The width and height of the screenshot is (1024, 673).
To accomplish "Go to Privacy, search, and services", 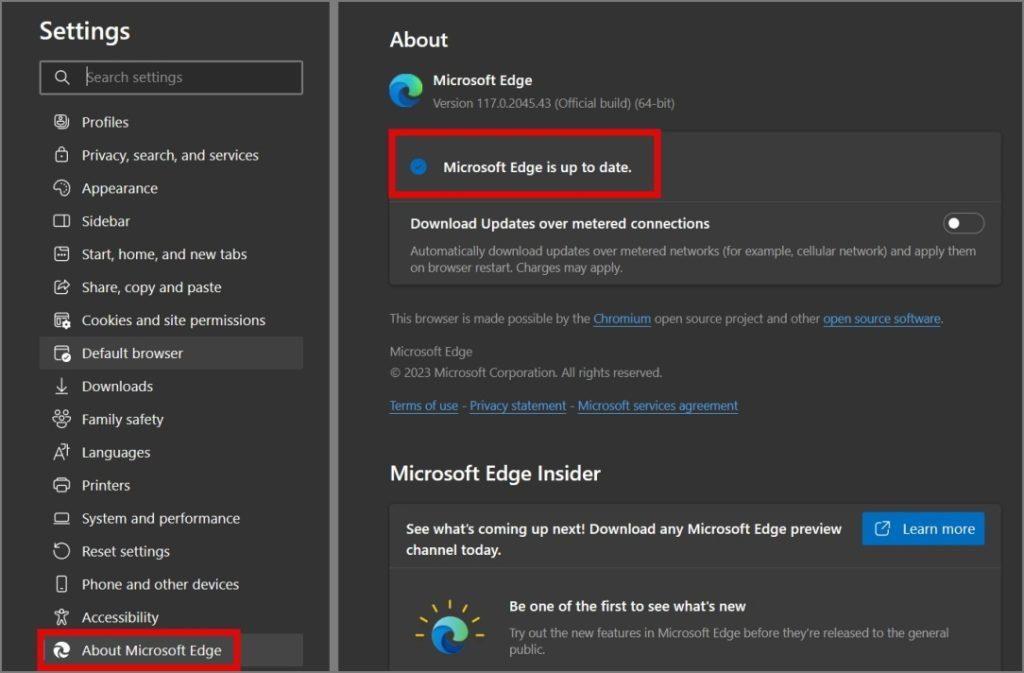I will tap(171, 155).
